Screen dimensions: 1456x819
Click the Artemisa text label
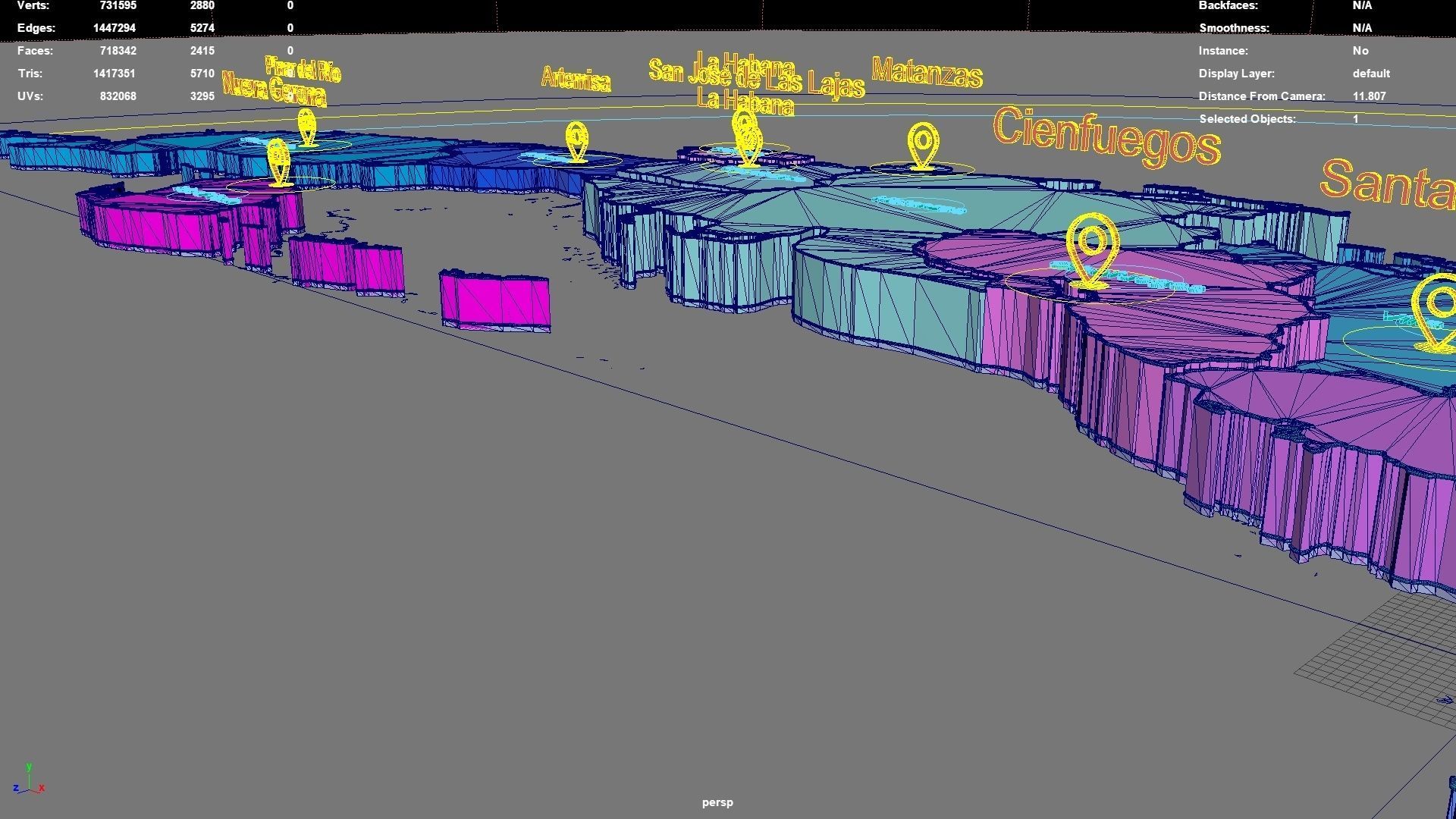click(x=576, y=79)
